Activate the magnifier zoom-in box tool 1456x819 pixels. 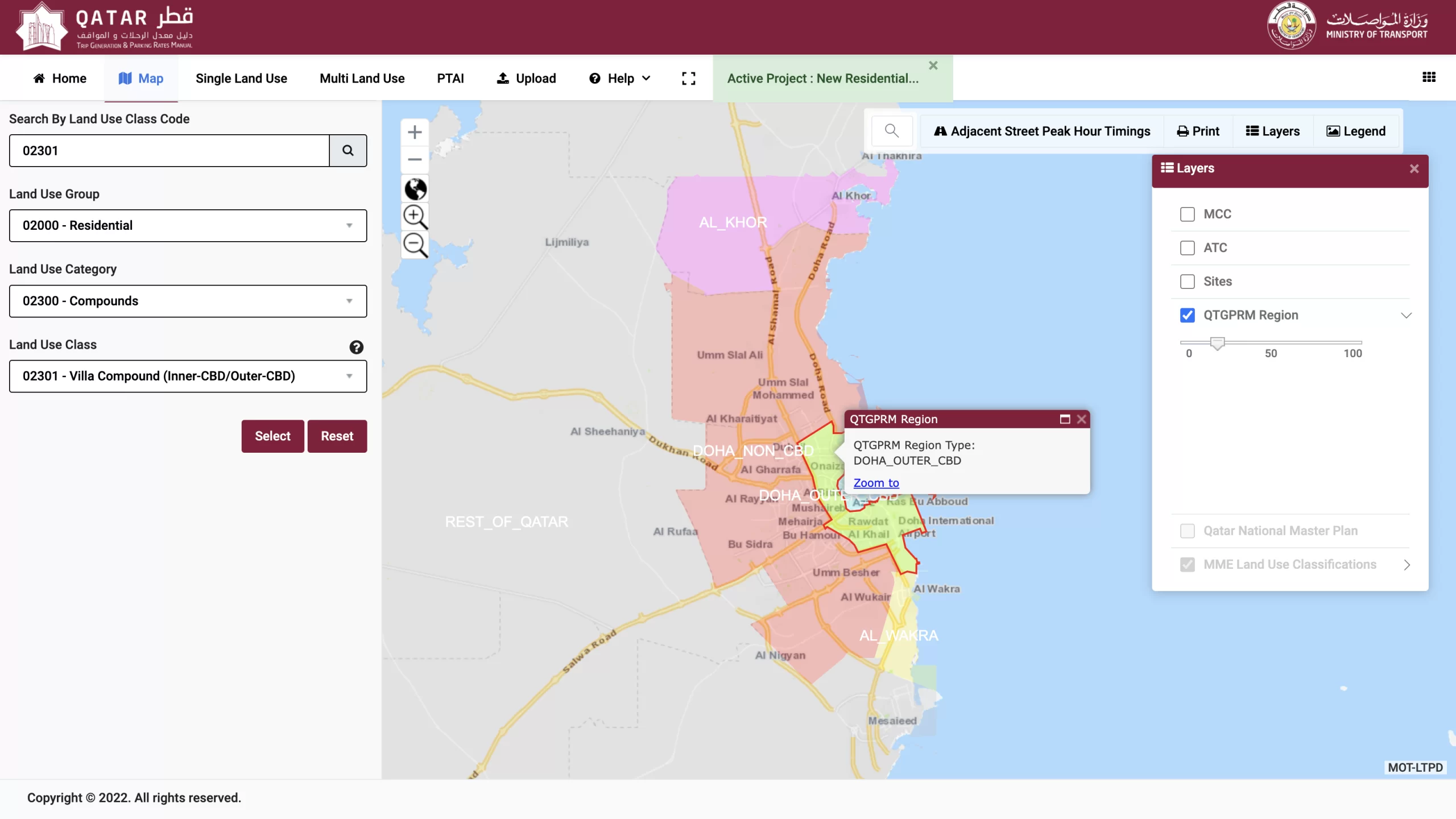[415, 217]
